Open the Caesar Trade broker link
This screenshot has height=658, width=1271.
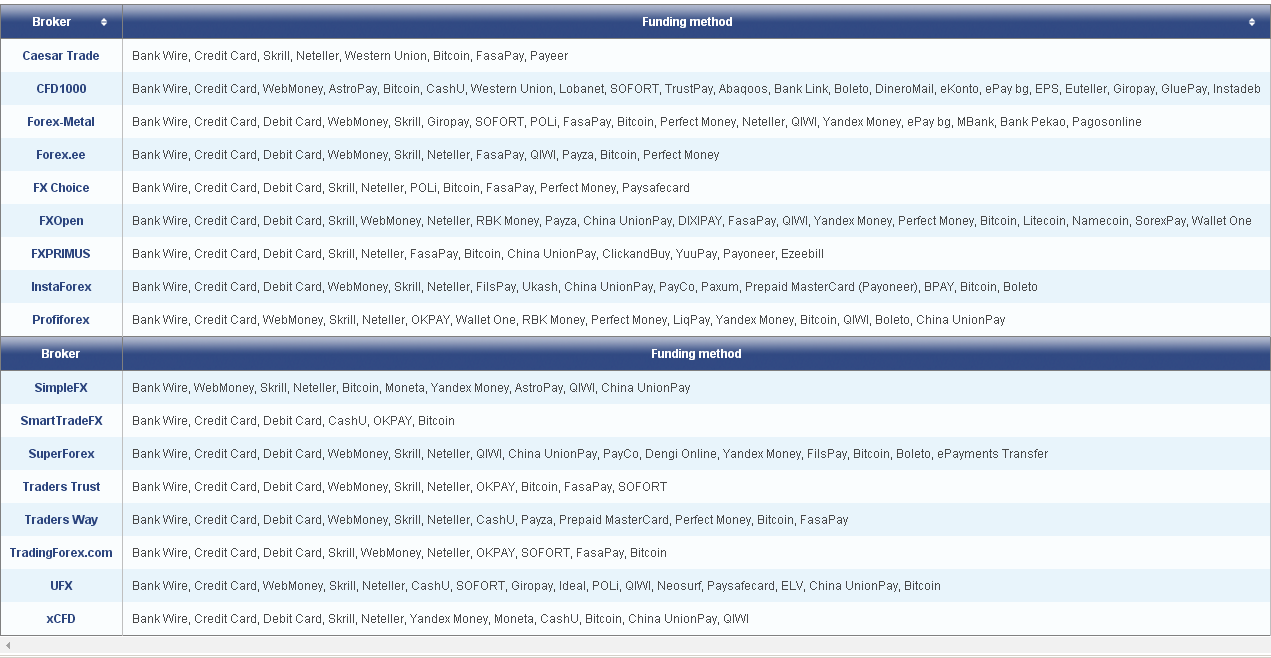point(61,56)
